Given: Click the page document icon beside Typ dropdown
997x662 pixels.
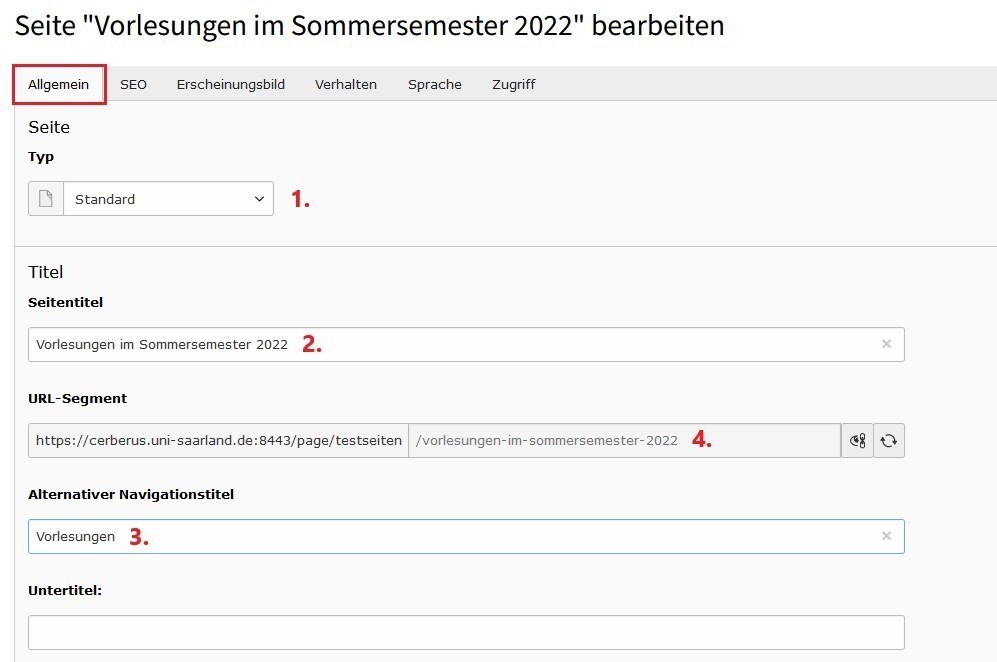Looking at the screenshot, I should [x=46, y=198].
